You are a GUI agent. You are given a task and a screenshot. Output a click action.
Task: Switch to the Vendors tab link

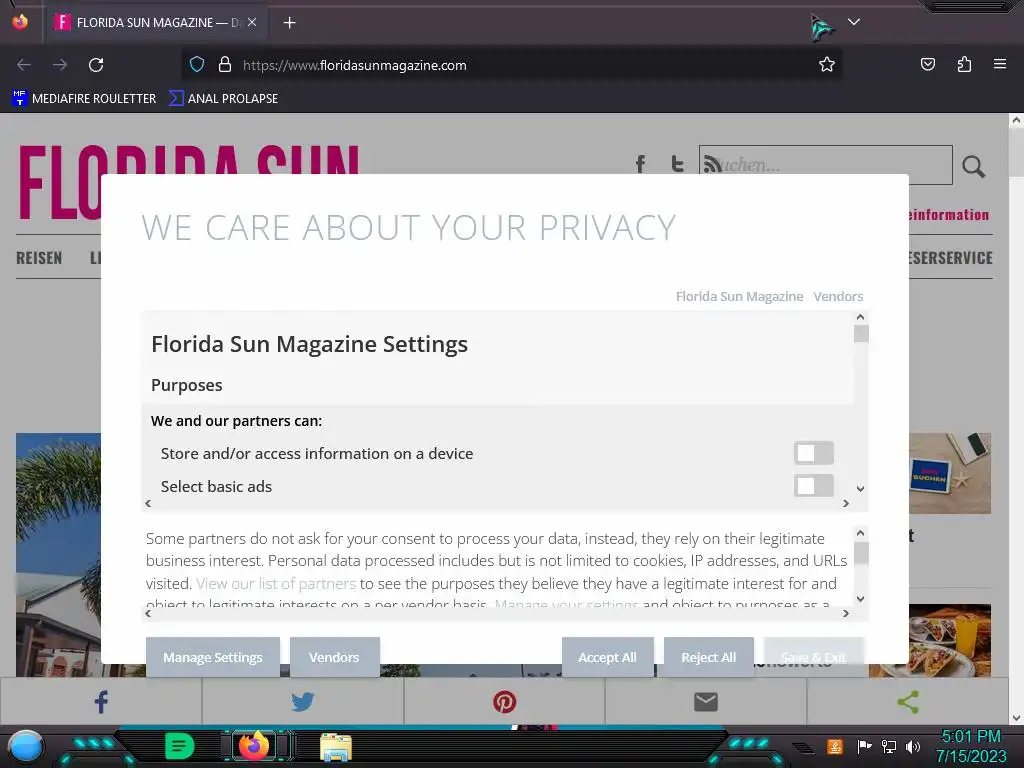(x=838, y=296)
